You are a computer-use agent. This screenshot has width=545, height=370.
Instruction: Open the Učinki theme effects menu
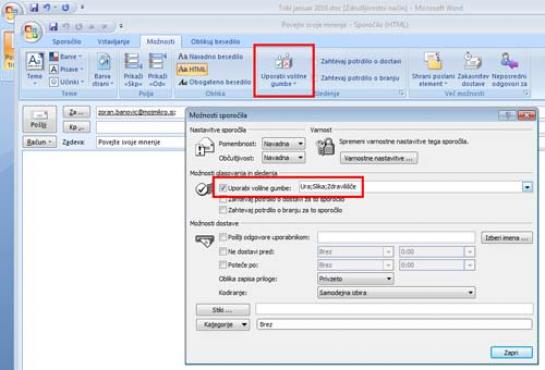click(67, 82)
